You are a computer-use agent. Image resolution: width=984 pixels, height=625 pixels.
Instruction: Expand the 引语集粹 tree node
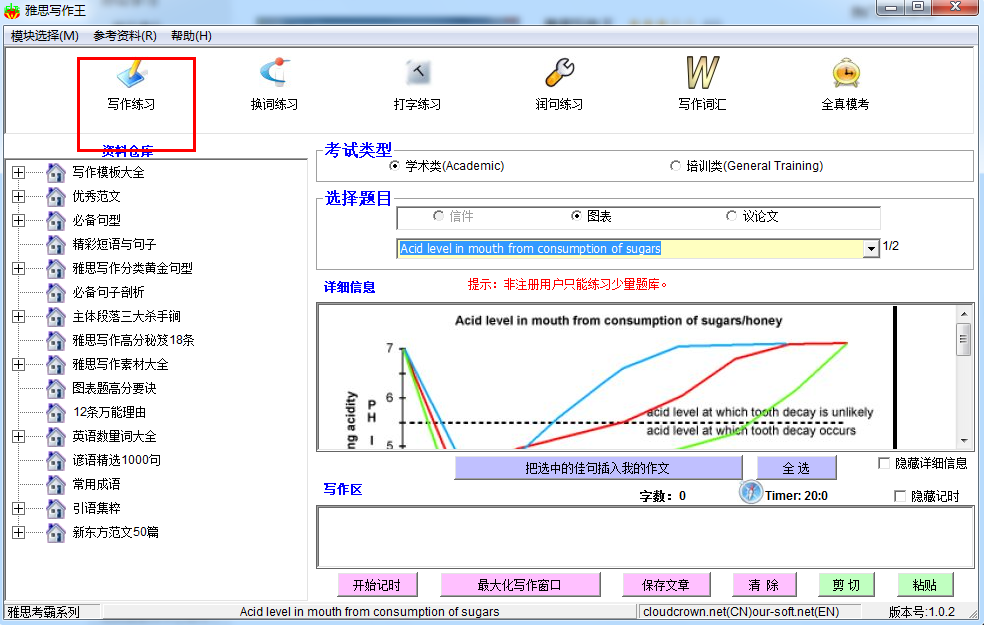click(x=18, y=508)
